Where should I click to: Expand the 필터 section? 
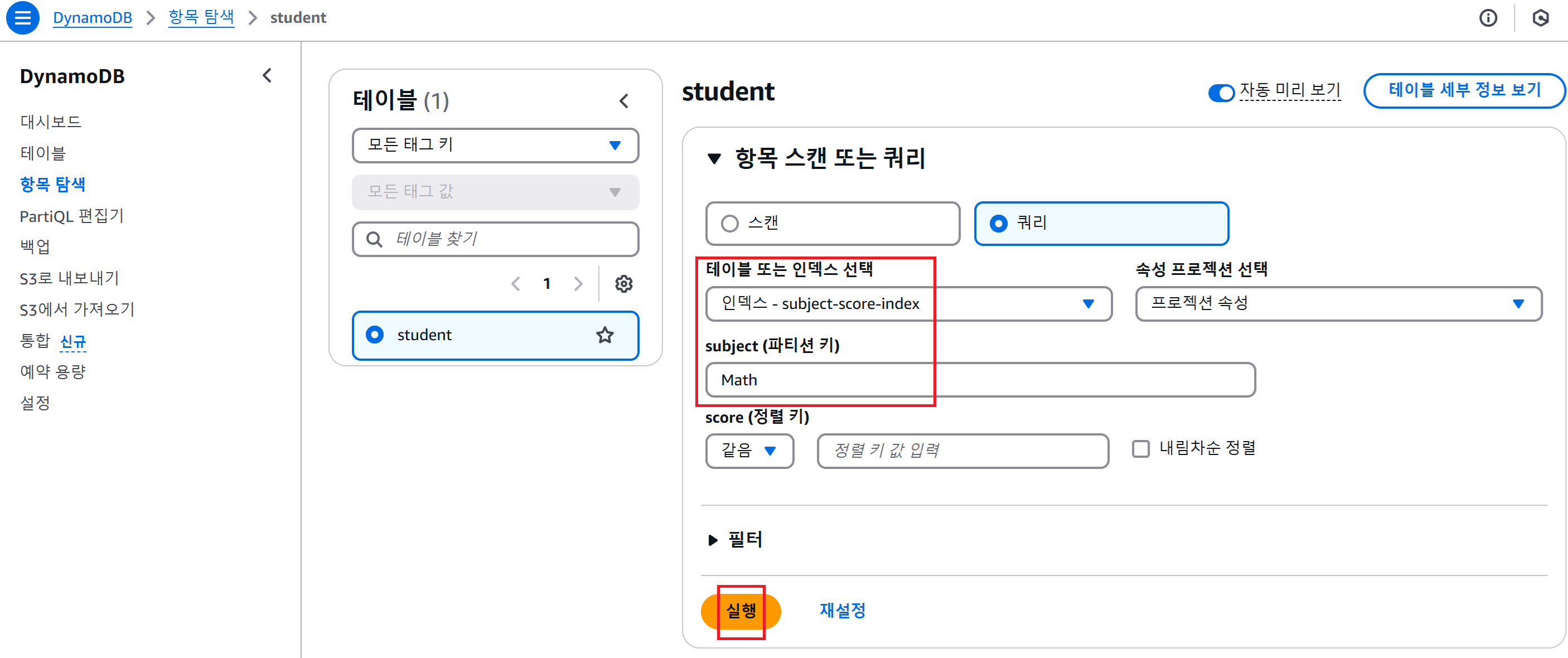point(735,540)
